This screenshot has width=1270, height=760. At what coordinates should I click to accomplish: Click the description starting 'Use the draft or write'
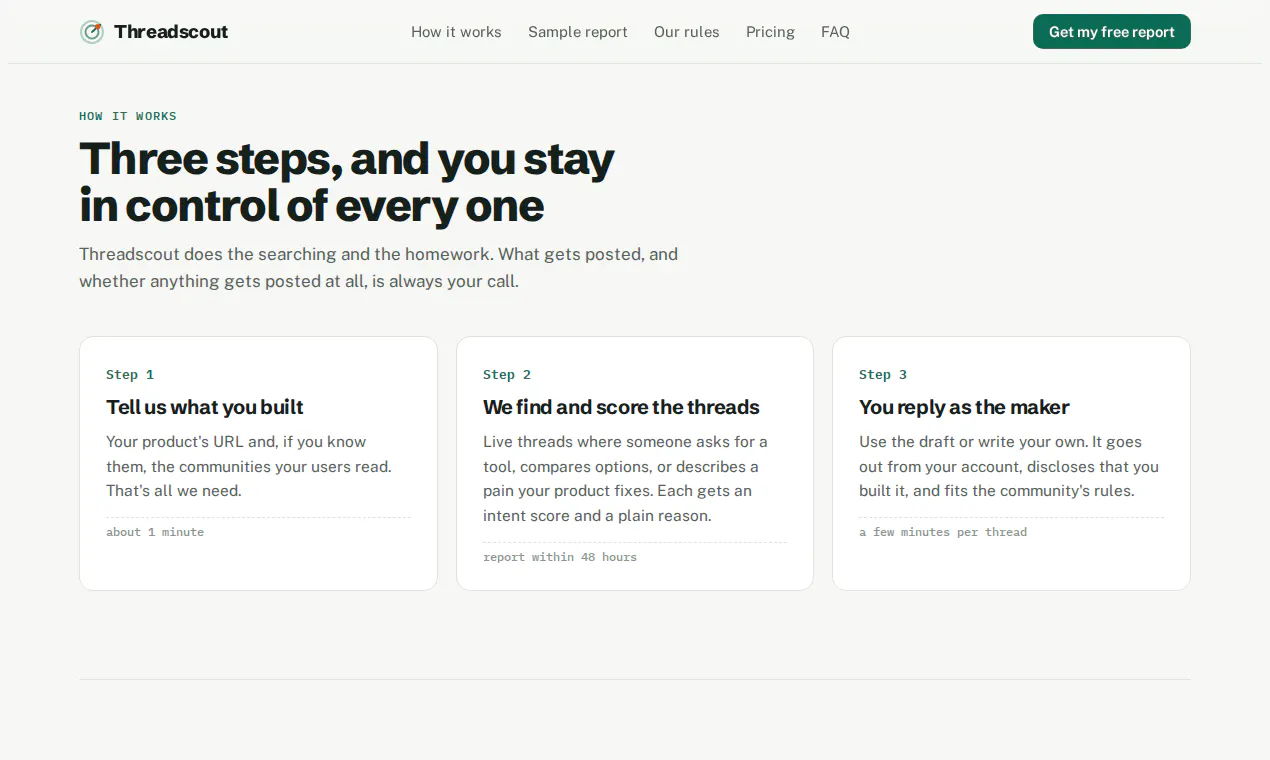click(x=1009, y=466)
